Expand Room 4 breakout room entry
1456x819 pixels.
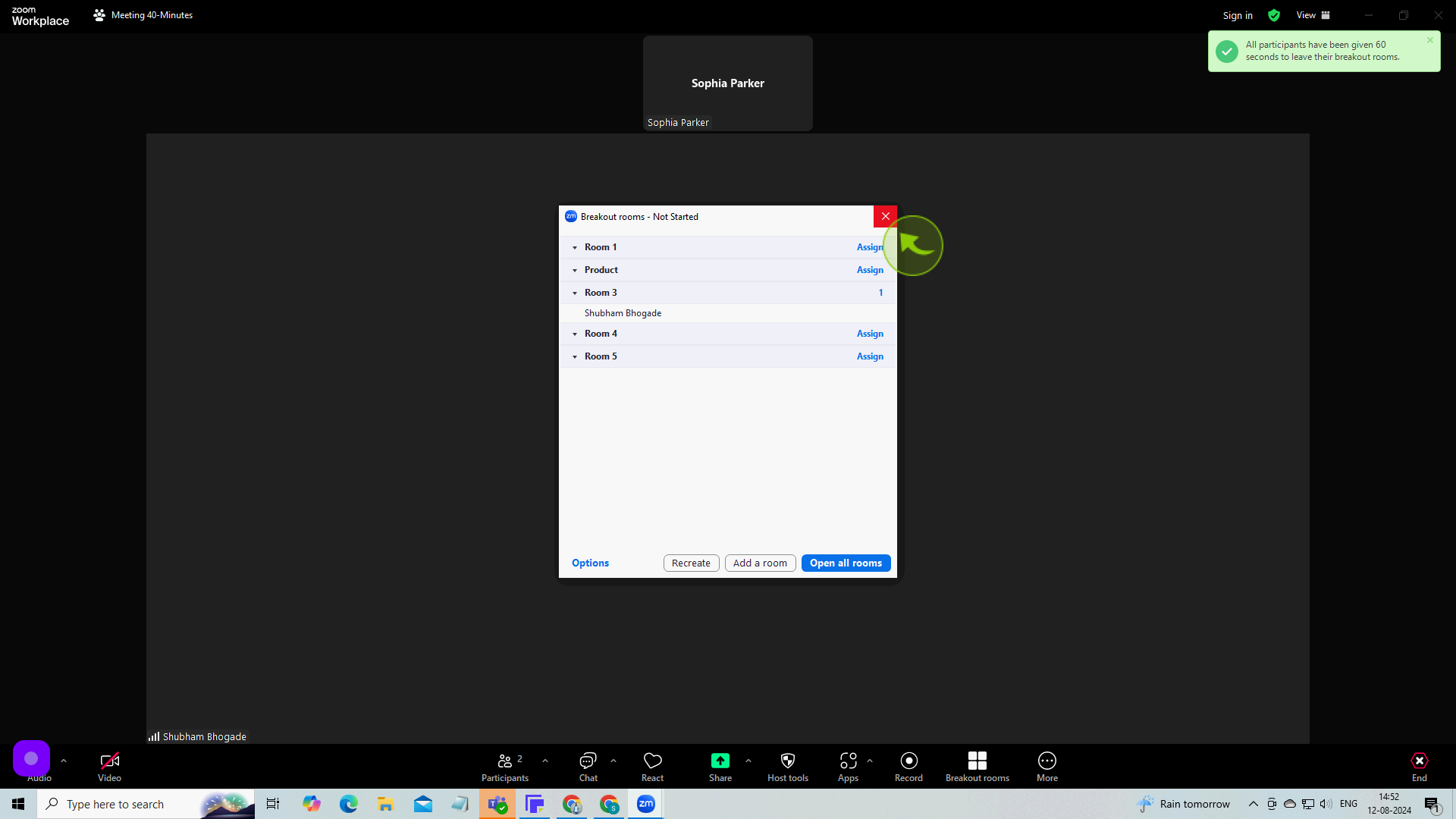(575, 334)
